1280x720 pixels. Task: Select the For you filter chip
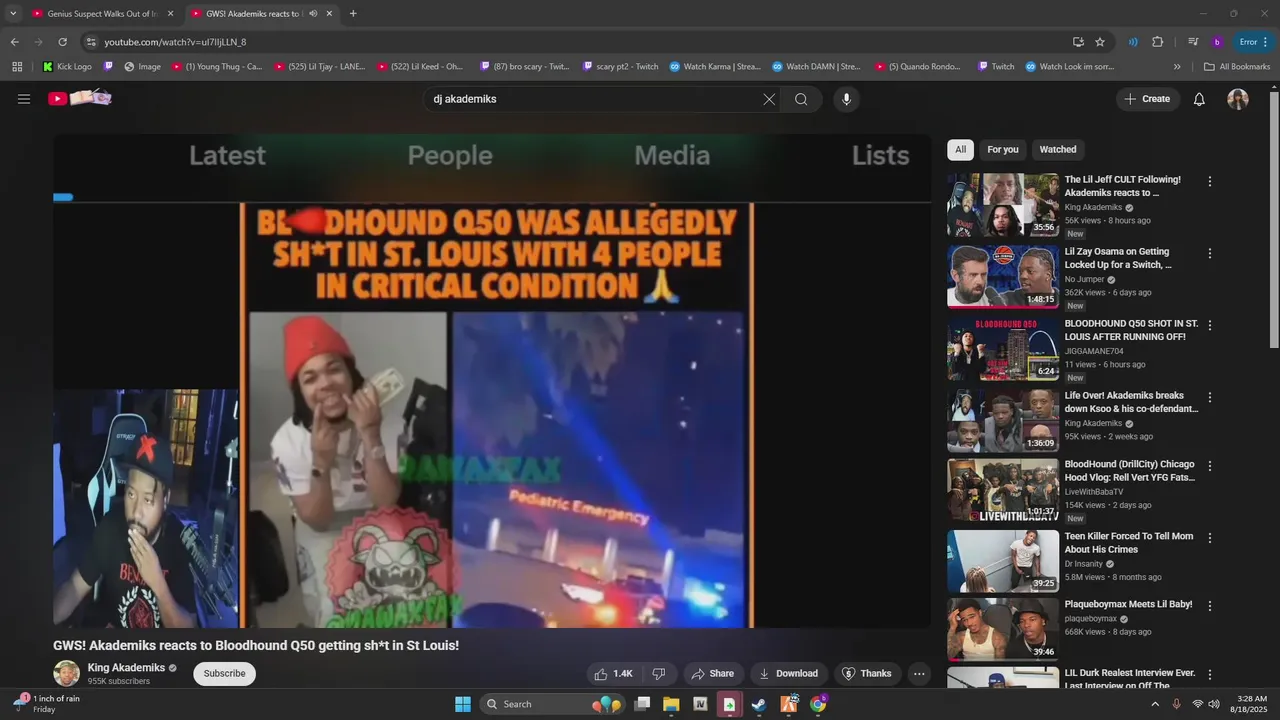pyautogui.click(x=1003, y=150)
